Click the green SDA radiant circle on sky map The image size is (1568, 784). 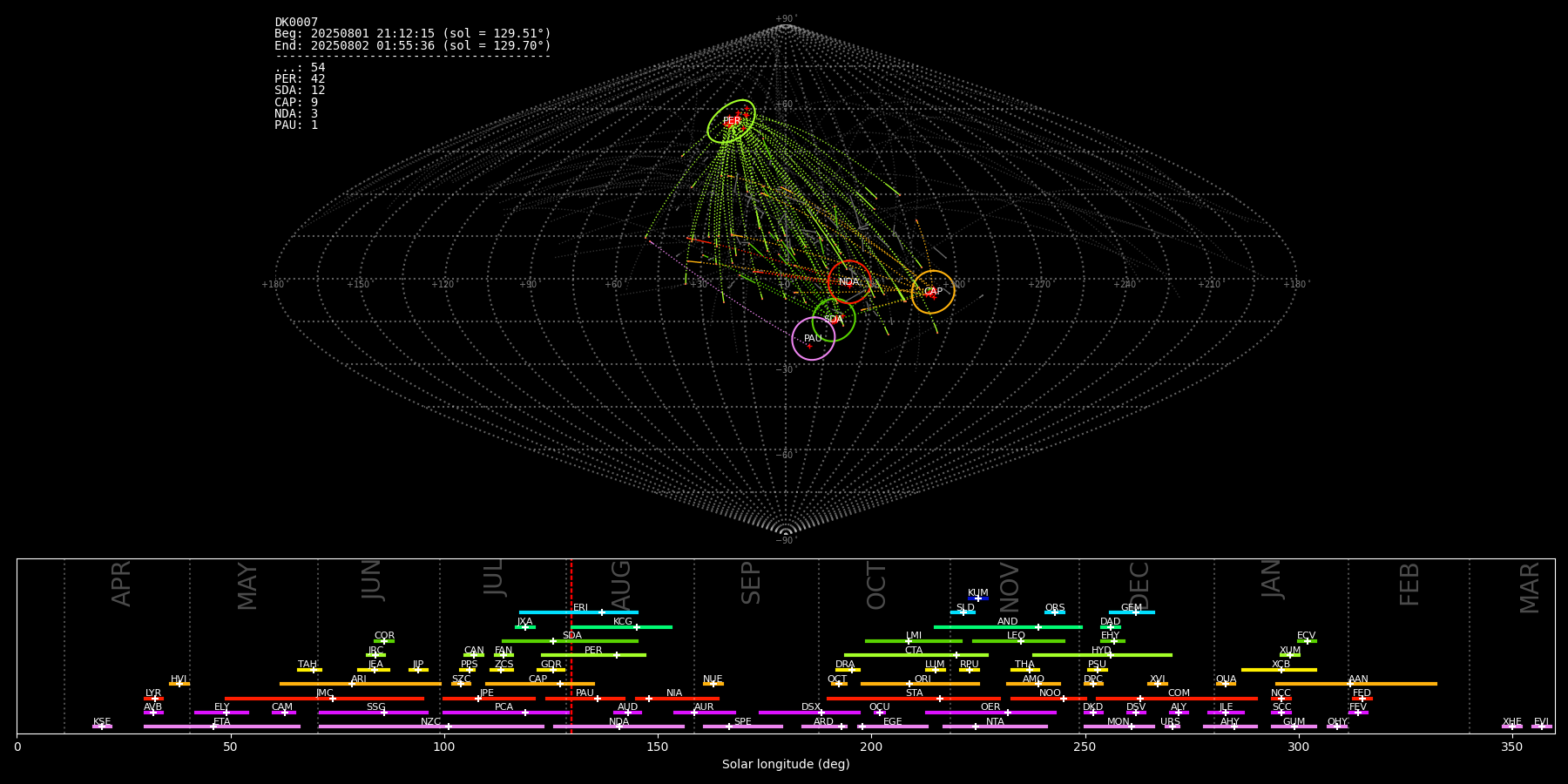click(x=834, y=320)
